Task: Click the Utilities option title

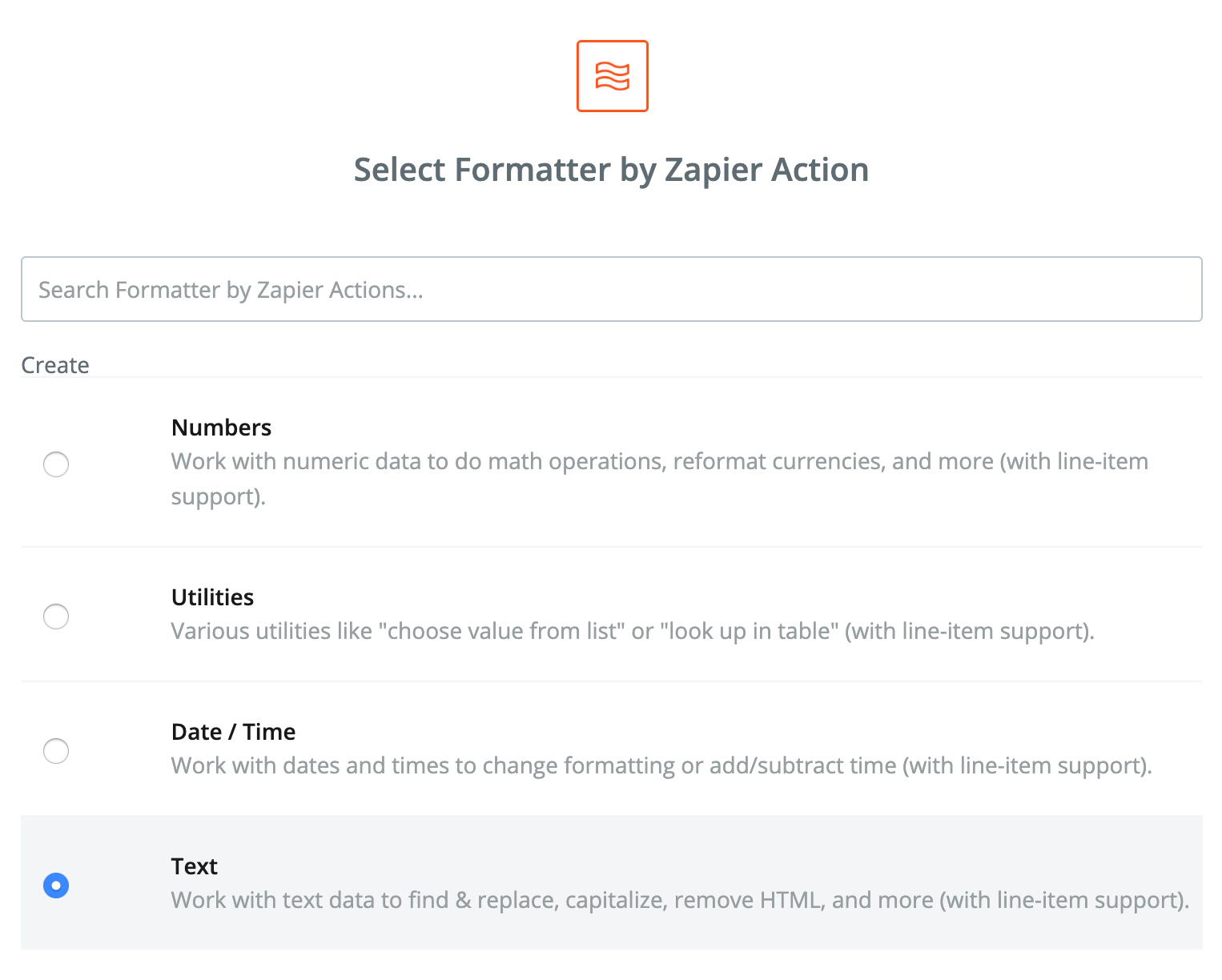Action: coord(212,597)
